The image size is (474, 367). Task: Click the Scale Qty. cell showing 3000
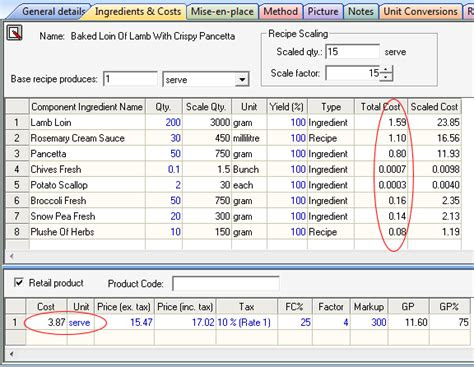tap(207, 122)
